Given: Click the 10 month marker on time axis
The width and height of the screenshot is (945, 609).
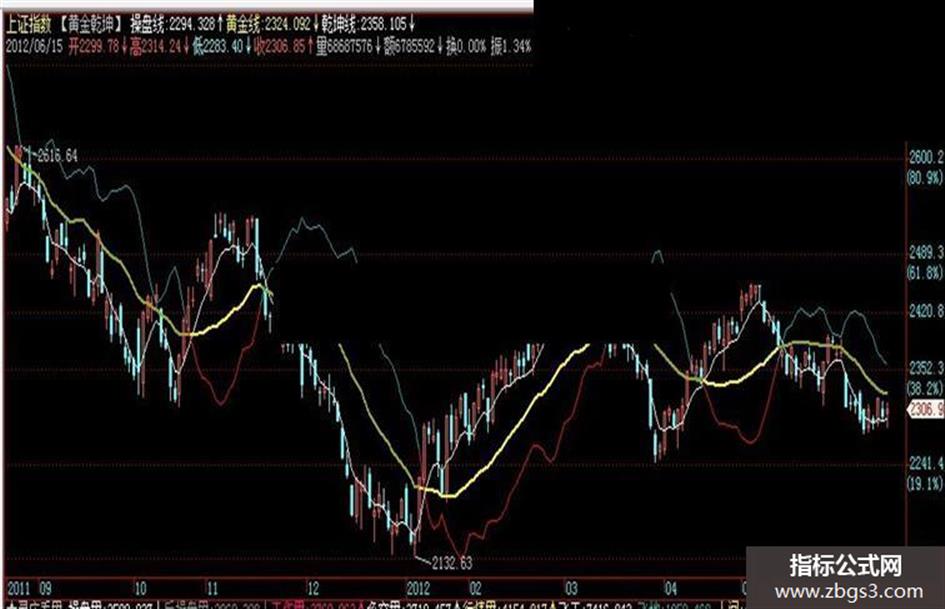Looking at the screenshot, I should 140,588.
